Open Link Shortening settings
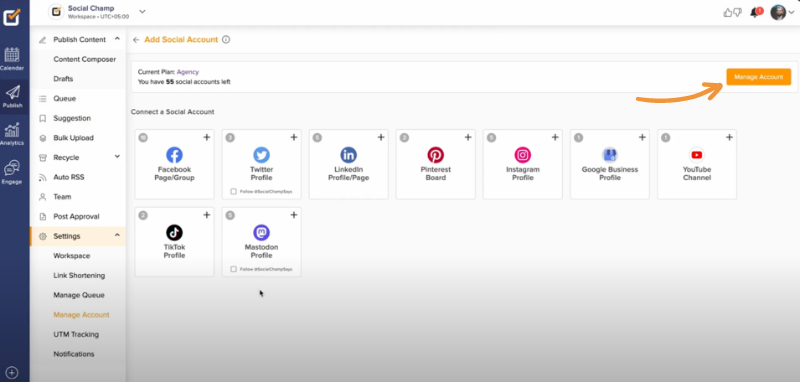This screenshot has height=382, width=800. tap(79, 275)
